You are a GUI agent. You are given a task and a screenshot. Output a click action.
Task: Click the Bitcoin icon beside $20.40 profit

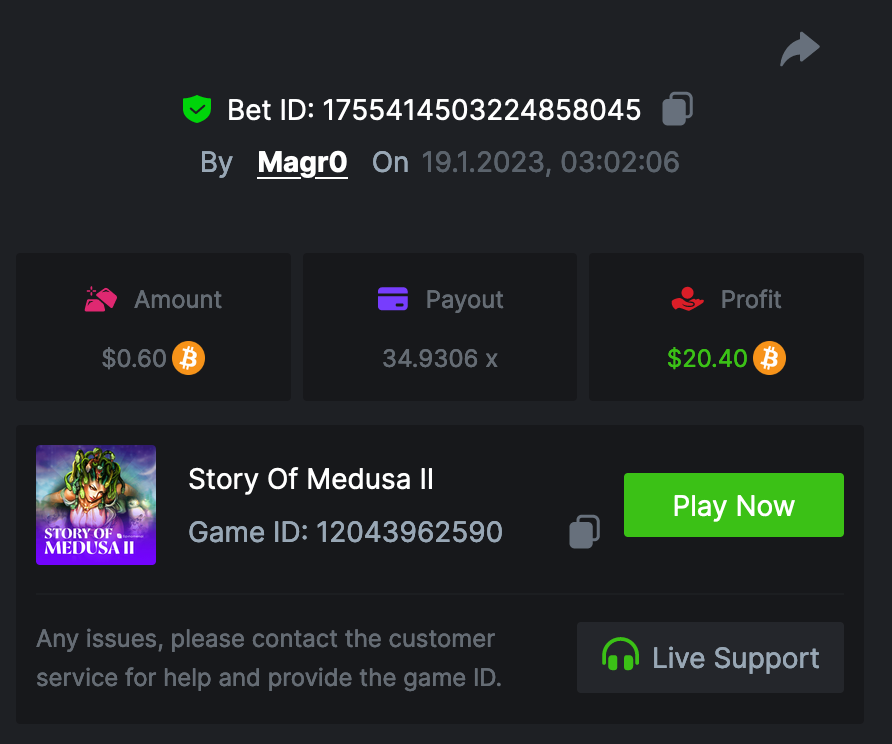769,358
